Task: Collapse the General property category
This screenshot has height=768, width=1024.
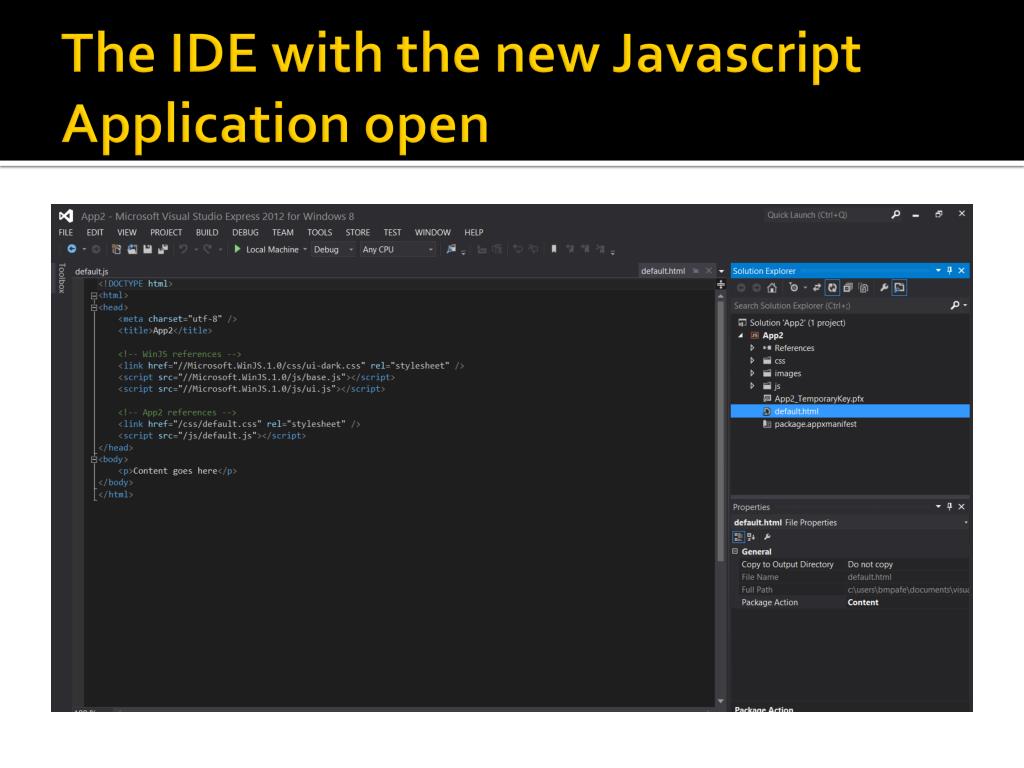Action: (735, 552)
